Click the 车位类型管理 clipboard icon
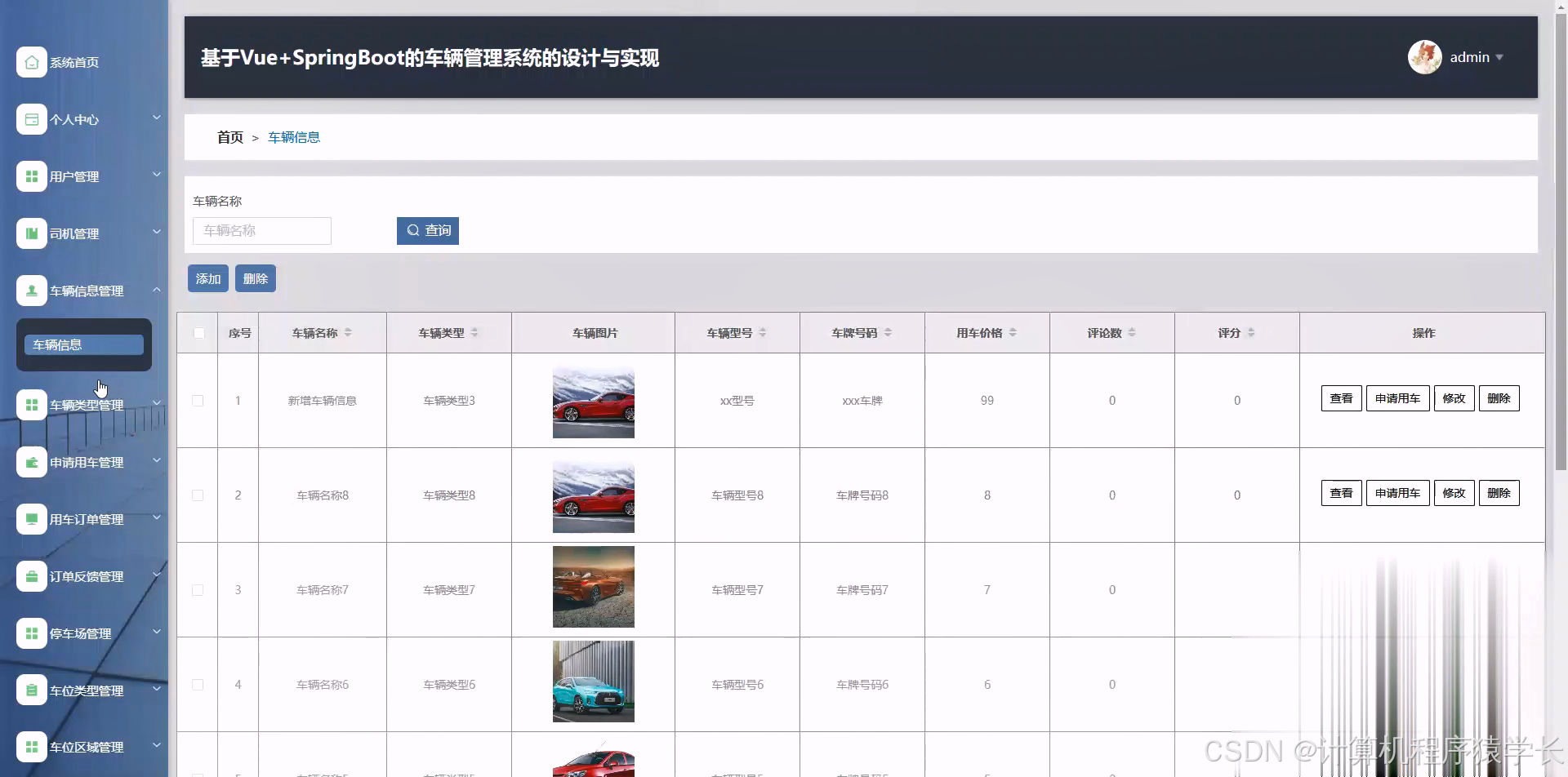The height and width of the screenshot is (777, 1568). click(31, 690)
